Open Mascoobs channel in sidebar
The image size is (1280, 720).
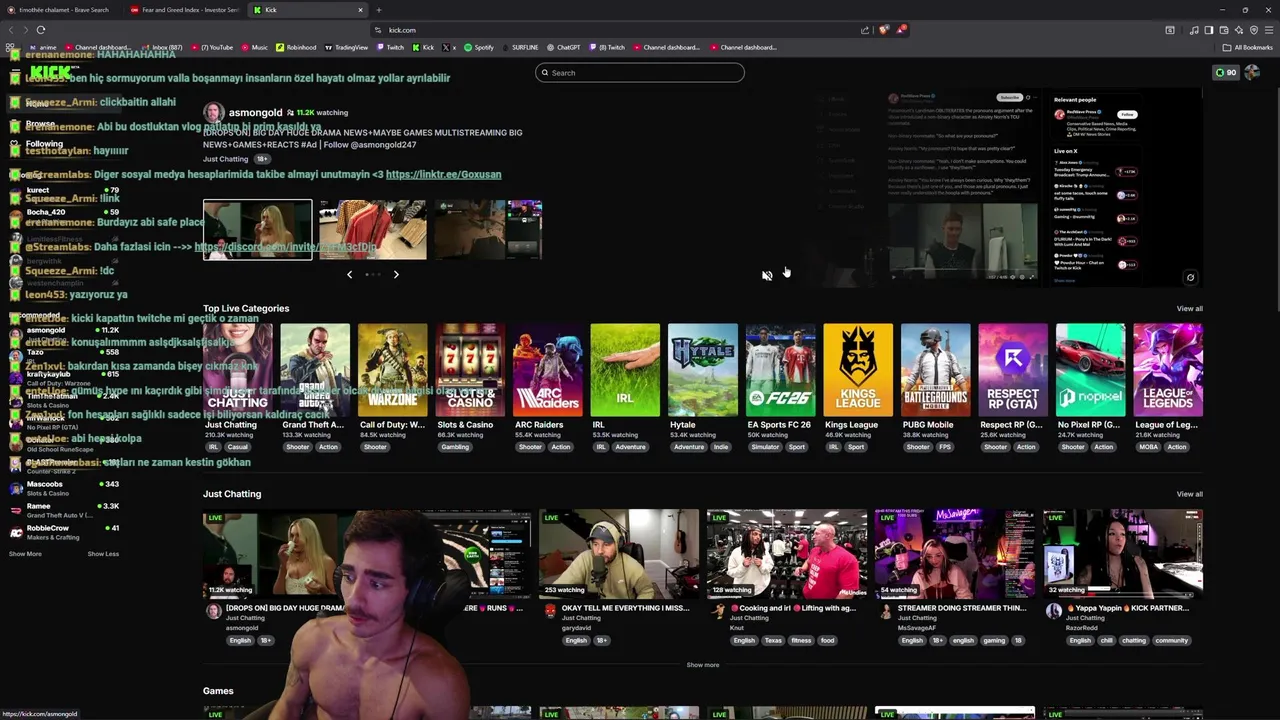[x=64, y=488]
